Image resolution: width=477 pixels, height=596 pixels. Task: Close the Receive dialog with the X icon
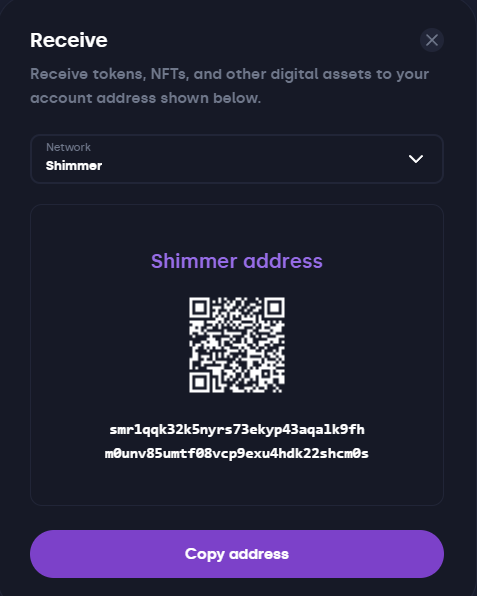(x=431, y=40)
